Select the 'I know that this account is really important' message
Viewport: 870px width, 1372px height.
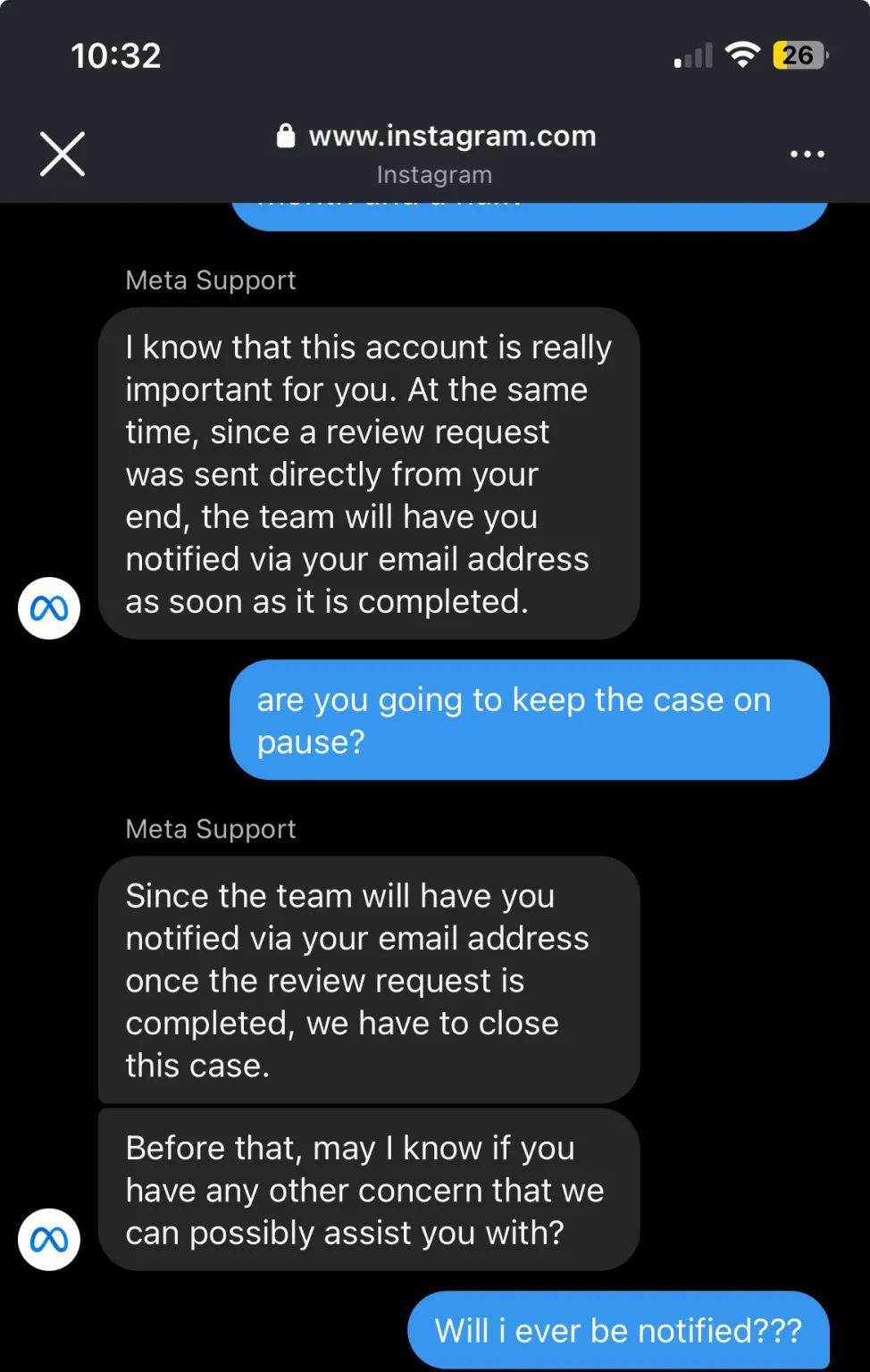[368, 473]
